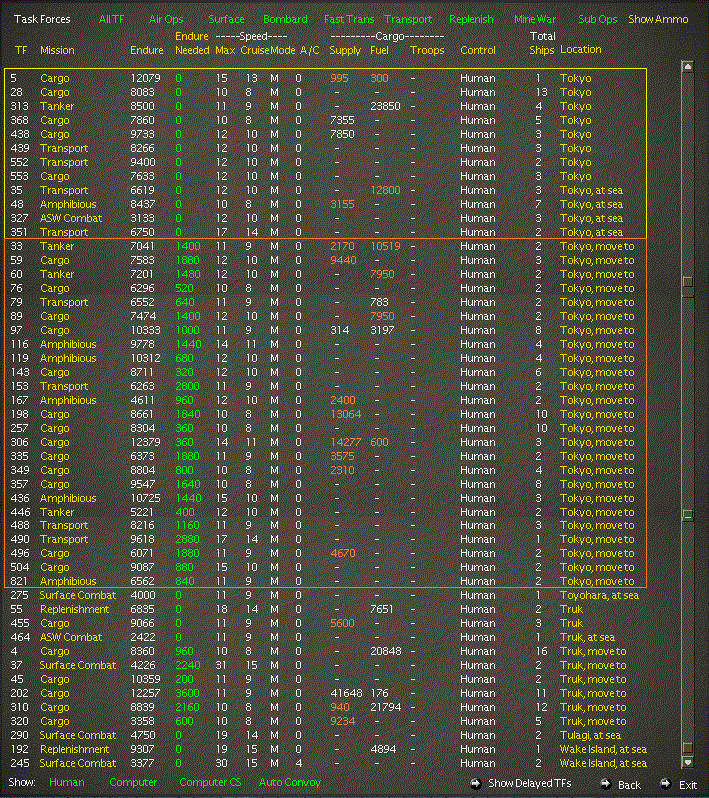The image size is (709, 798).
Task: Select TF 821 Amphibious row
Action: [x=326, y=581]
